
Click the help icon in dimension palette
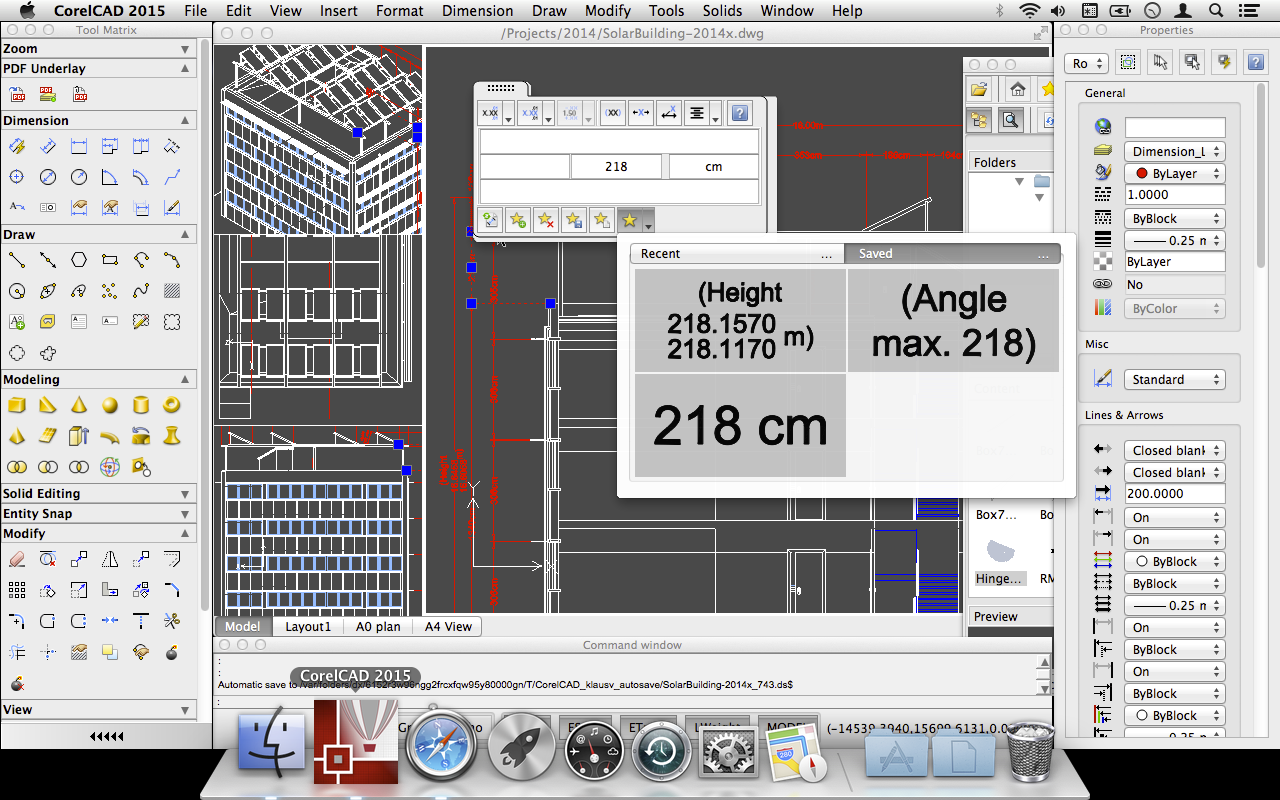tap(739, 113)
